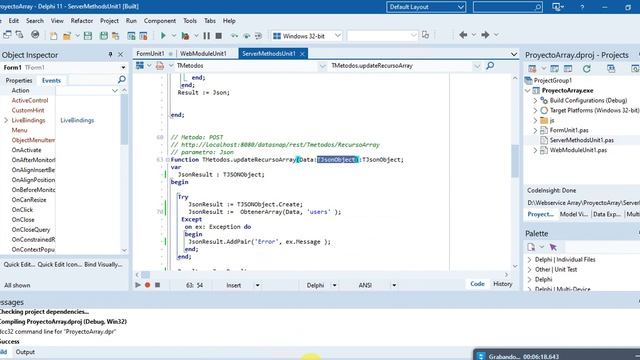Select ServerMethodsUnit1.pas in the Projects tree
The width and height of the screenshot is (640, 360).
[x=582, y=140]
